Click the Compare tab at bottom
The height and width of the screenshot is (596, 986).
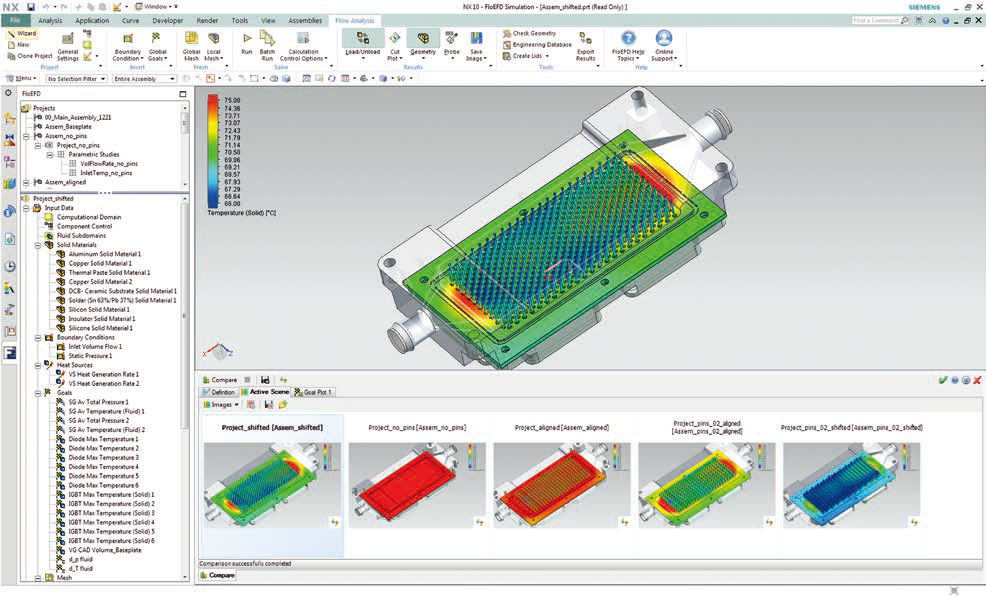pos(217,575)
